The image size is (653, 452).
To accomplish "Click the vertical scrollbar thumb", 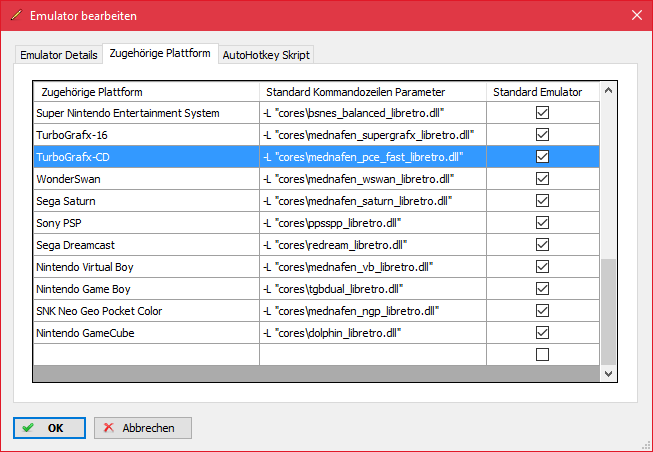I will pos(608,312).
